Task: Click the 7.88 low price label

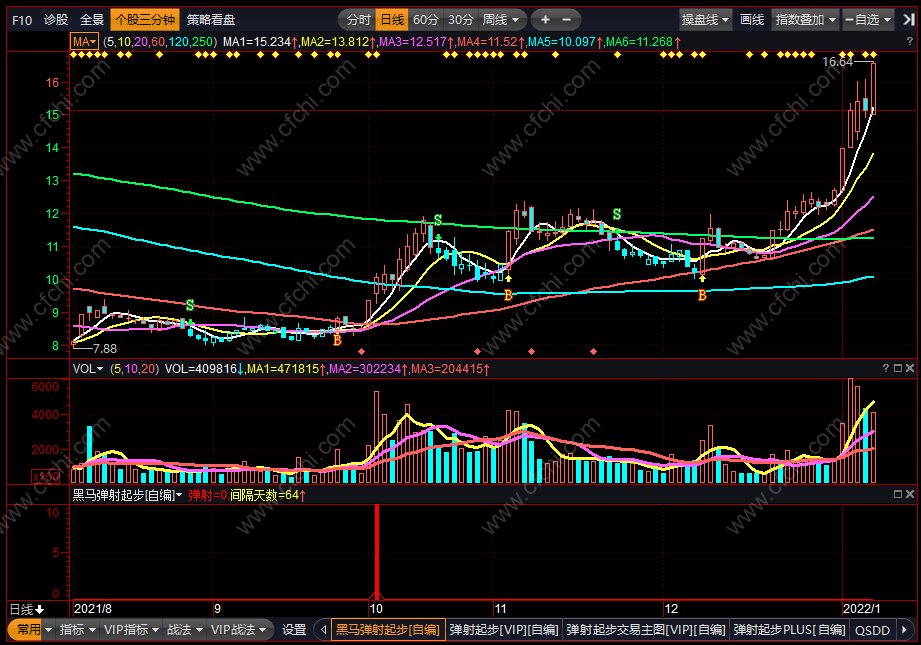Action: [105, 349]
